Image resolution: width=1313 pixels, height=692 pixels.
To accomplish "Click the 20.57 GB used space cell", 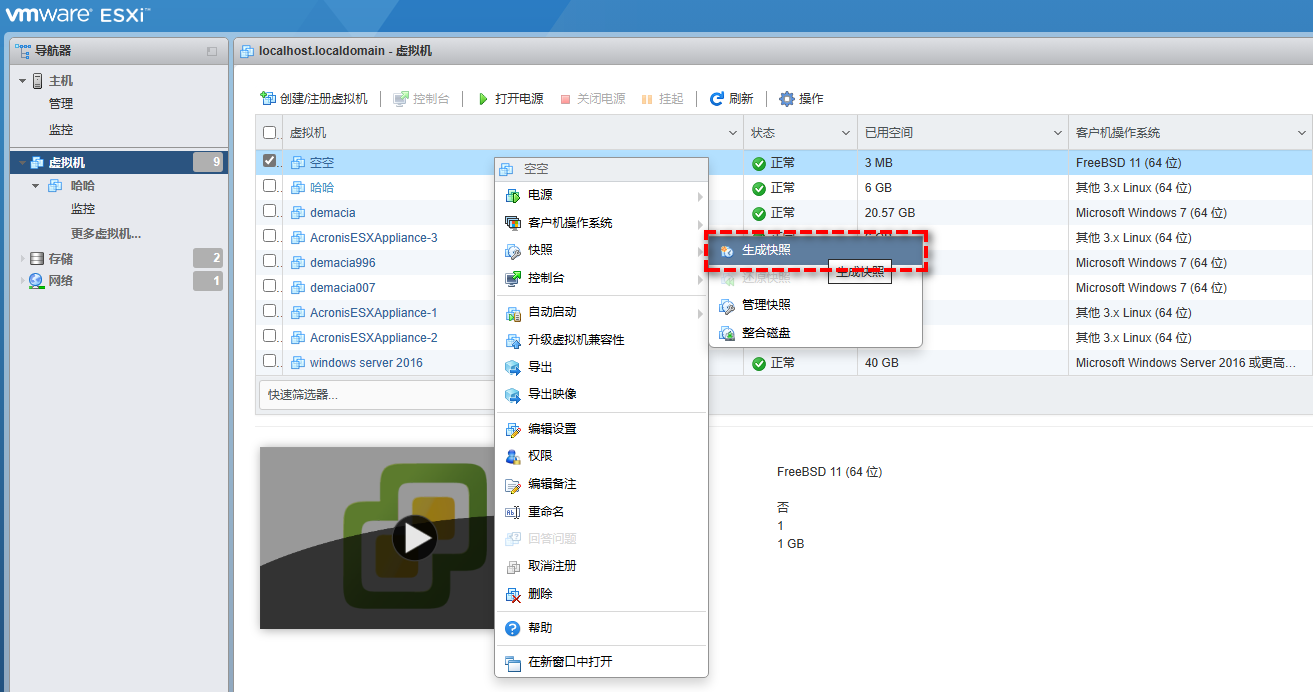I will coord(890,213).
